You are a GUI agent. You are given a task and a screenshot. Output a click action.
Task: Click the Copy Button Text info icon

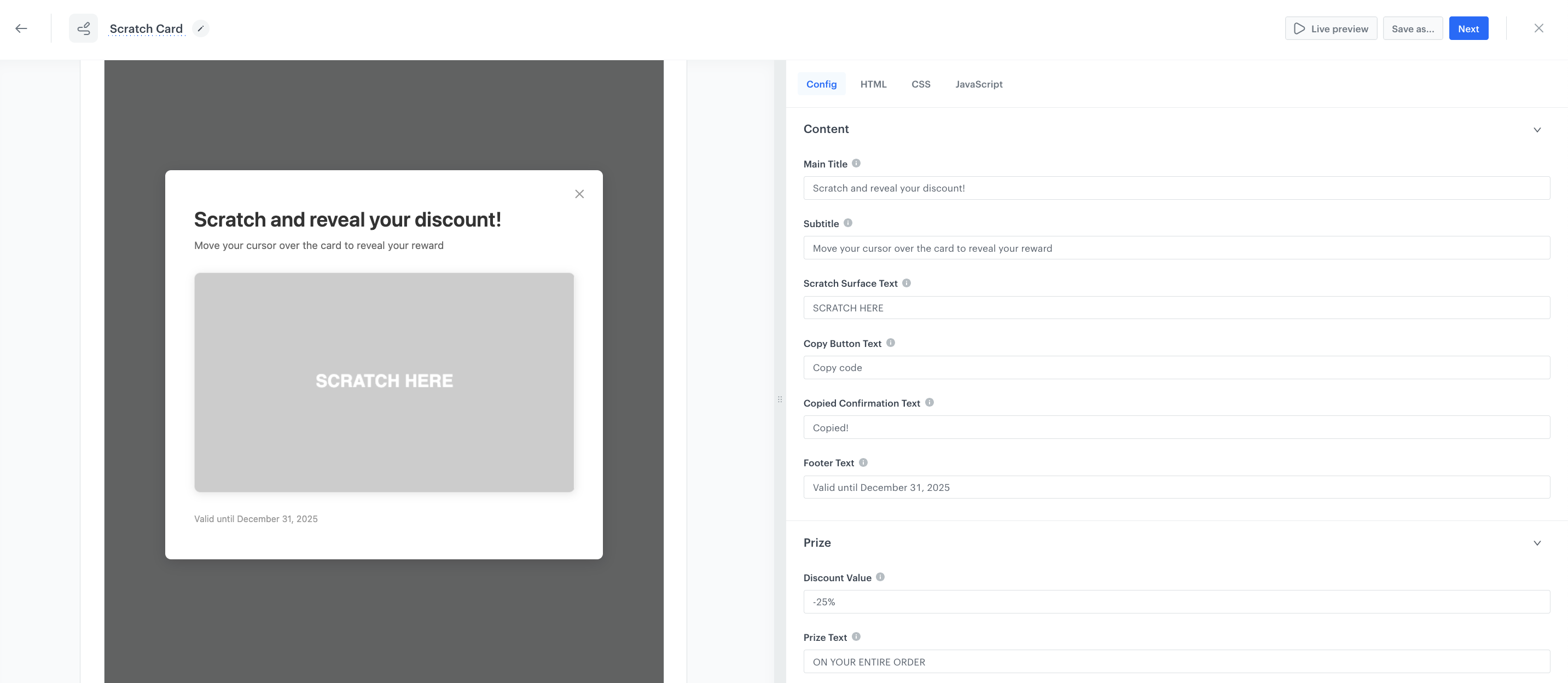tap(891, 342)
